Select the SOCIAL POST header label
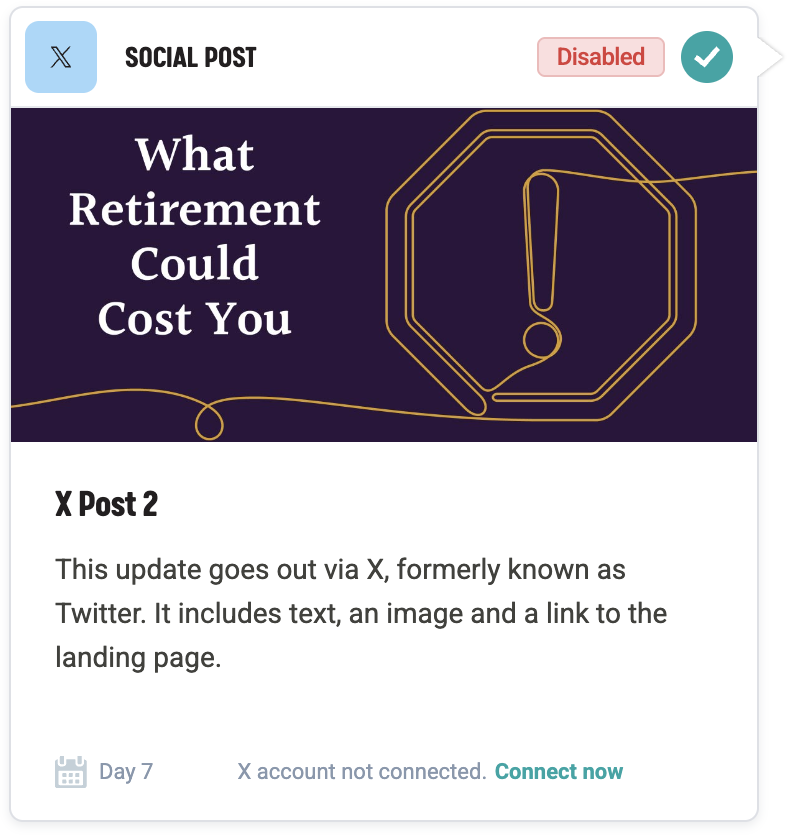 tap(190, 57)
